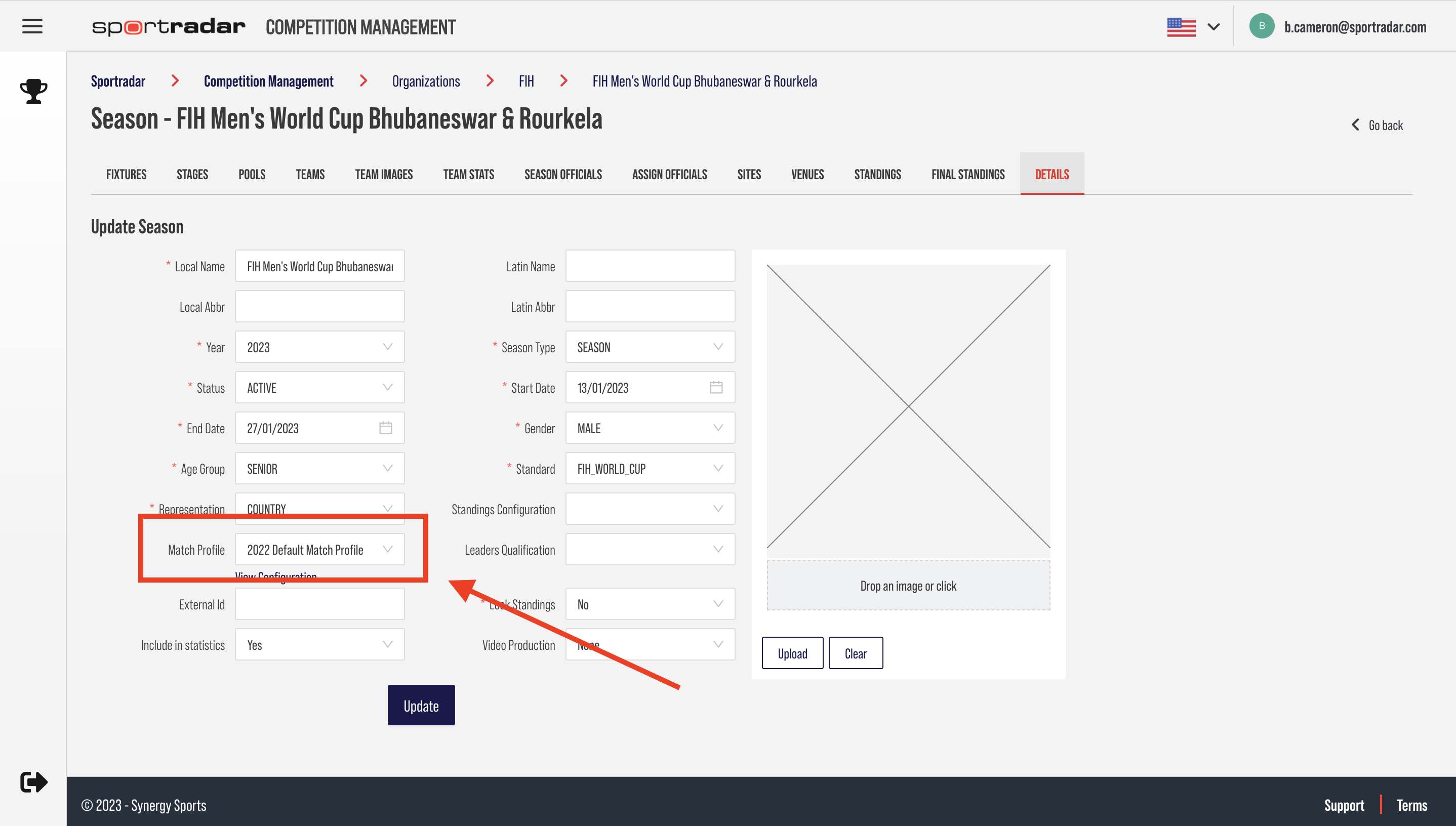Open the Lock Standings dropdown
Screen dimensions: 1456x826
tap(650, 604)
